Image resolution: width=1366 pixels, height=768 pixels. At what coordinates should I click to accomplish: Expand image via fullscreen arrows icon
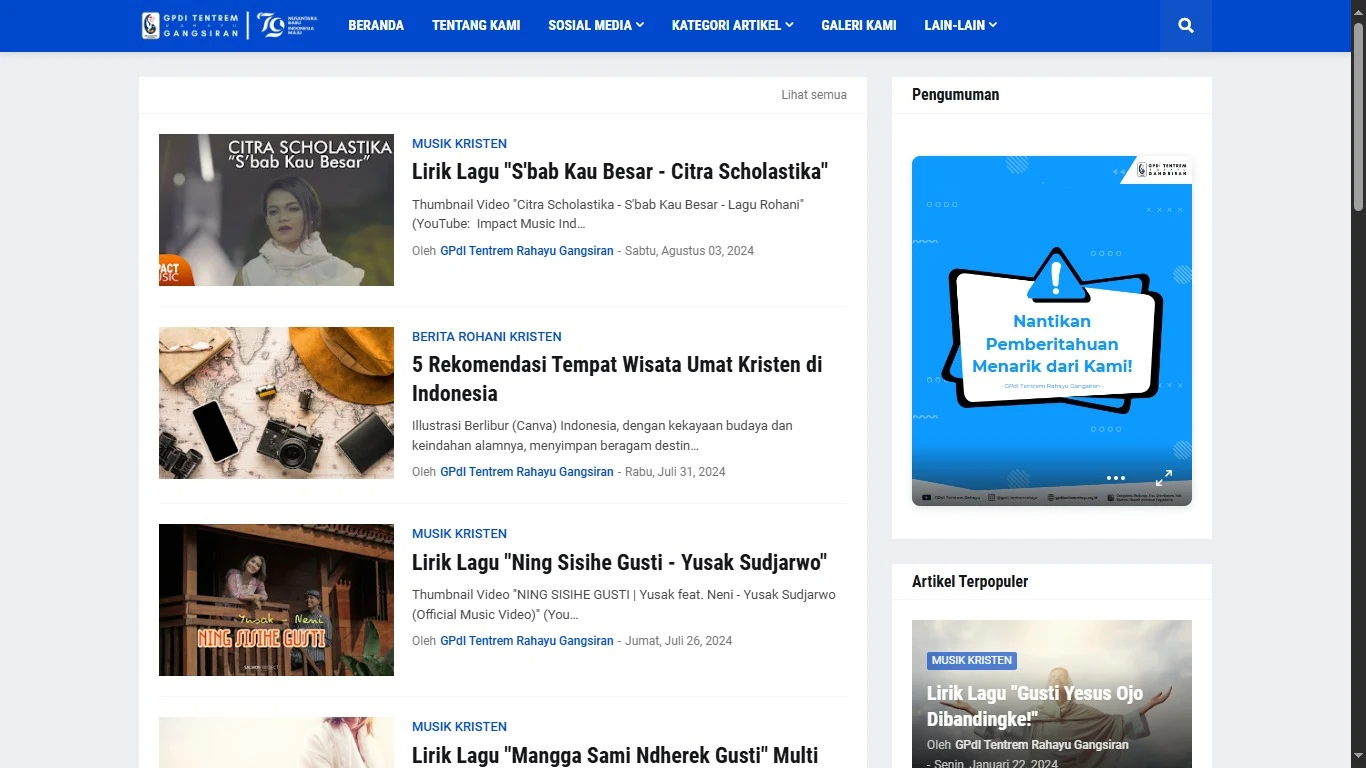1164,478
